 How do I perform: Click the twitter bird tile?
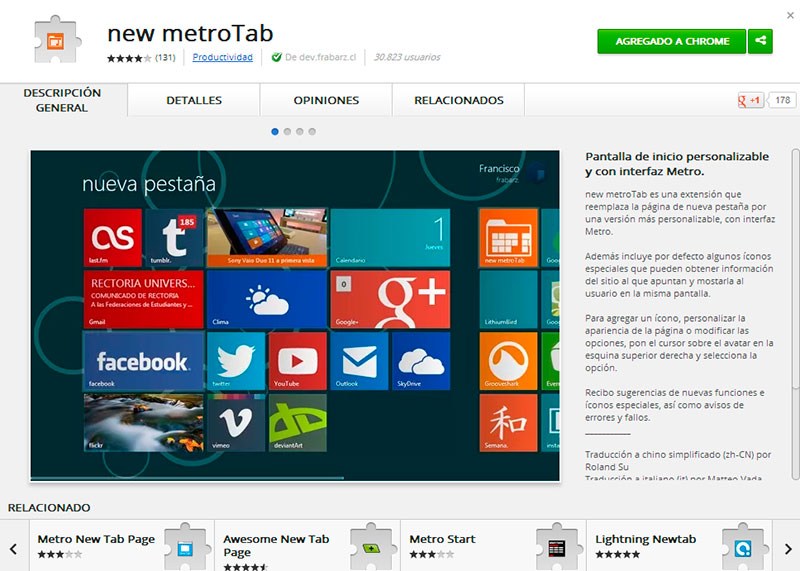click(236, 361)
